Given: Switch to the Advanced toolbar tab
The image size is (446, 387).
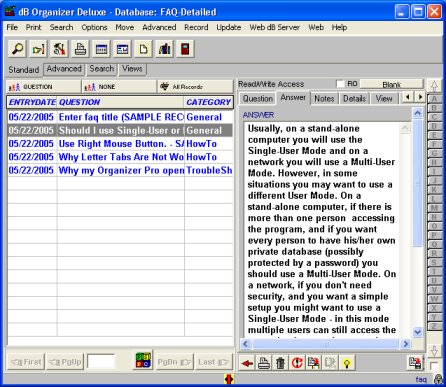Looking at the screenshot, I should pyautogui.click(x=64, y=69).
